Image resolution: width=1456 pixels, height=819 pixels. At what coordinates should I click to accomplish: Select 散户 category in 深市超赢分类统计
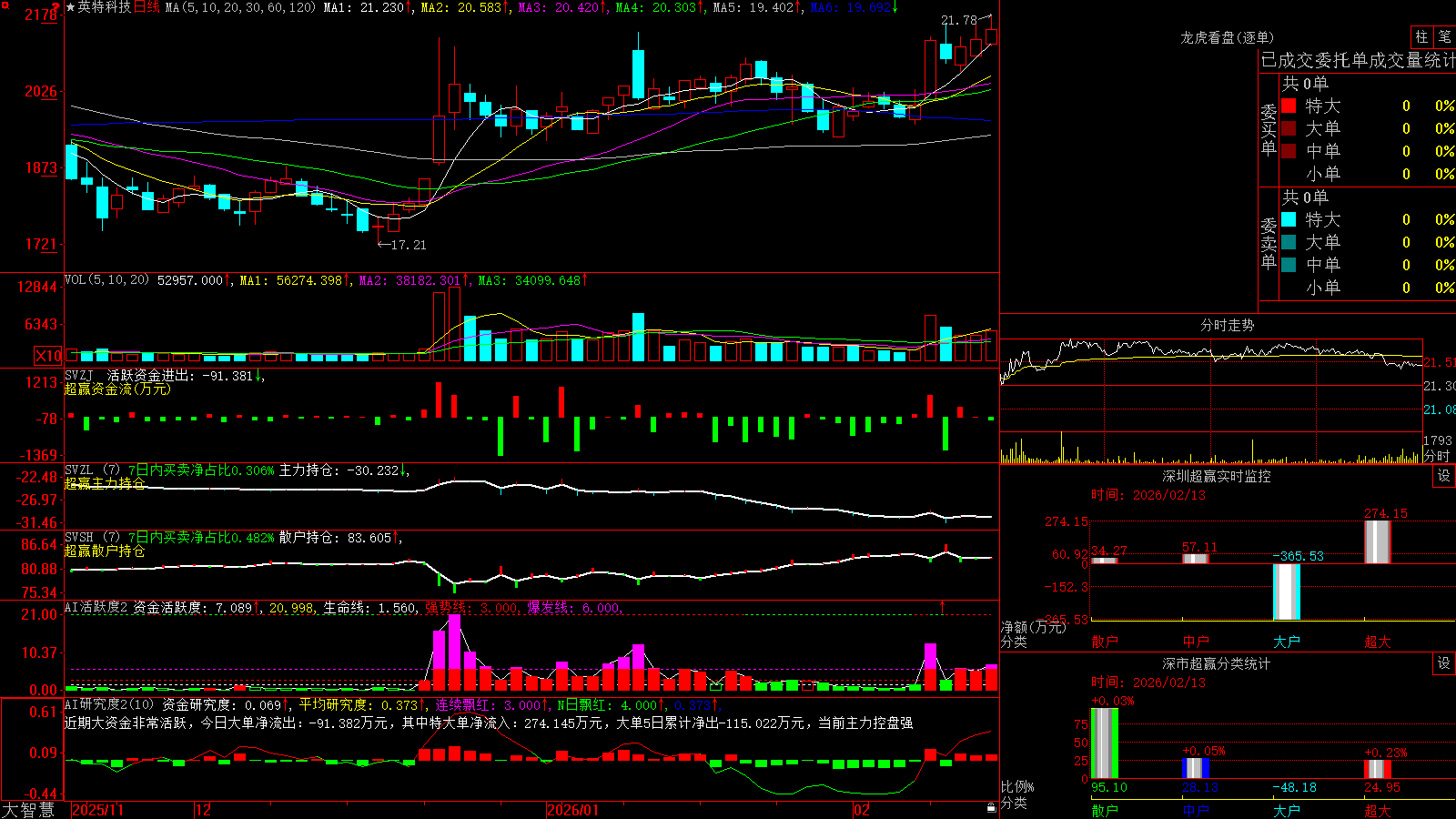(1105, 810)
